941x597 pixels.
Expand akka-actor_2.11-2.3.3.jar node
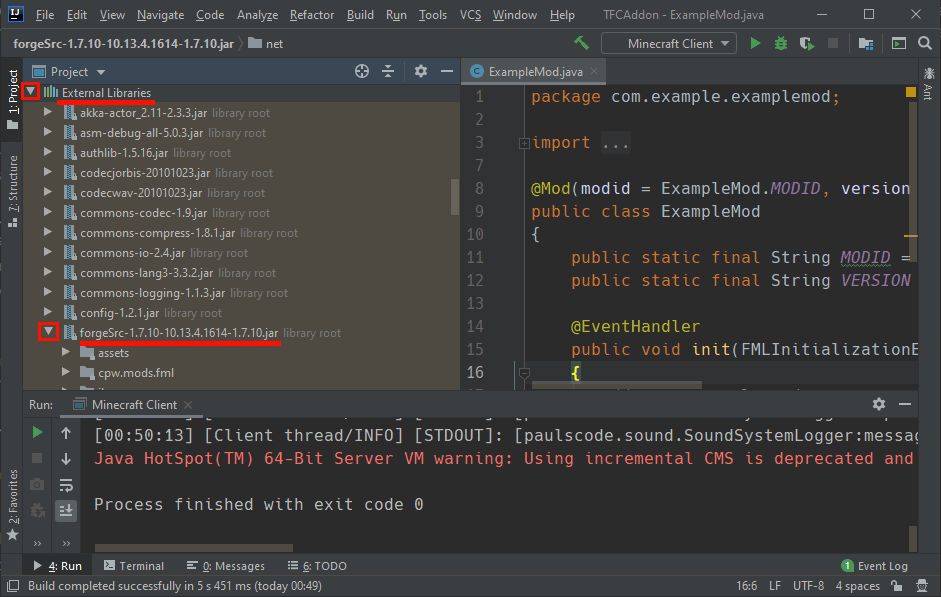click(x=48, y=112)
